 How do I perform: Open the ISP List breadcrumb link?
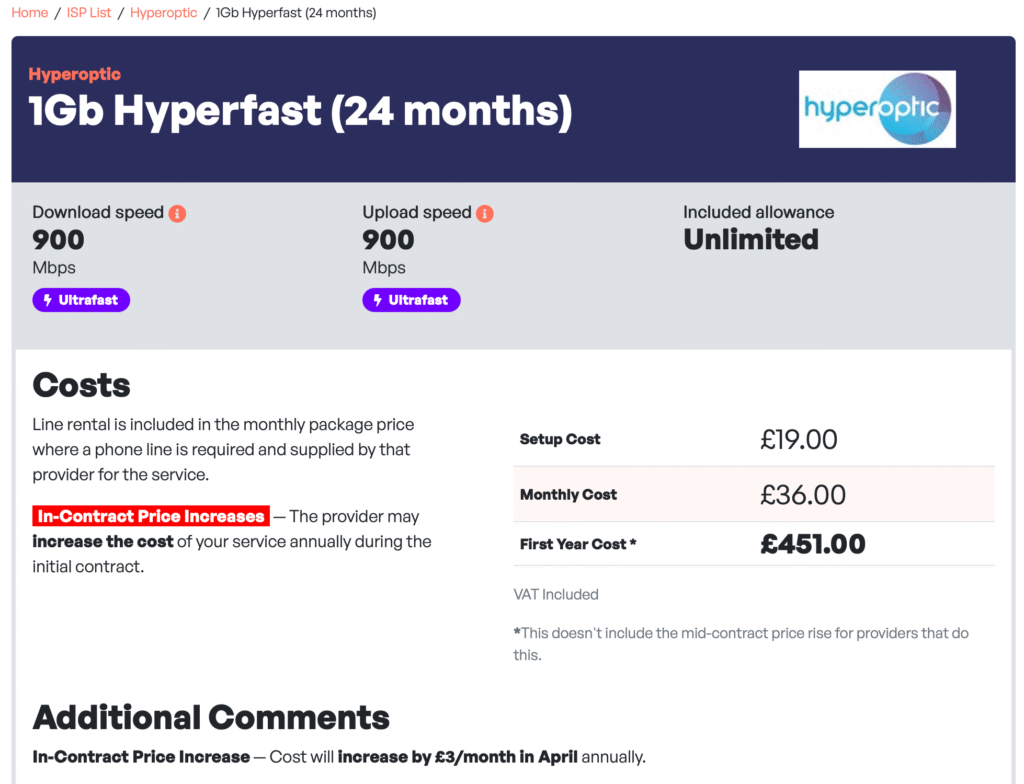(89, 13)
